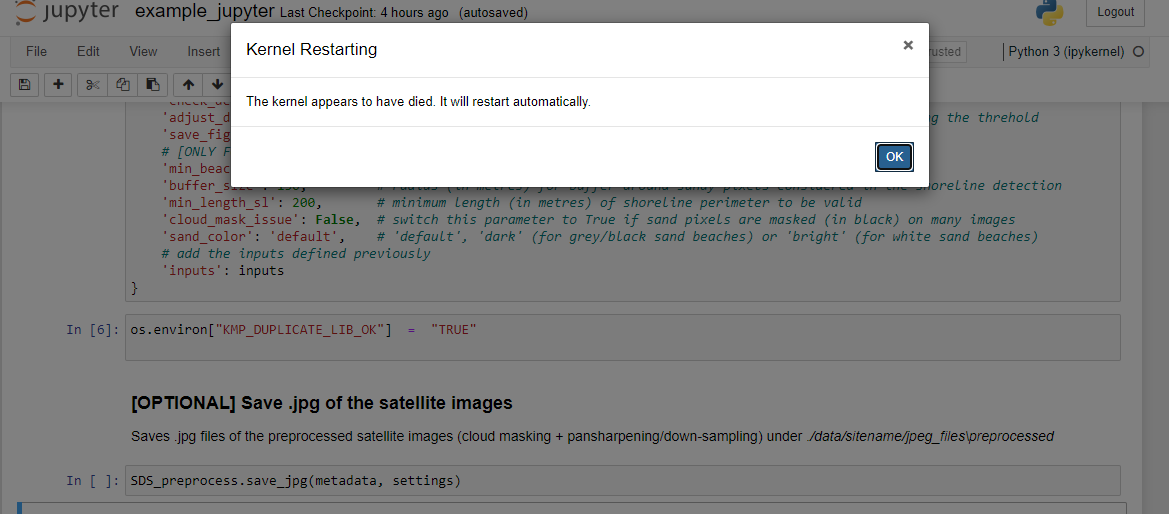Click the save notebook icon
Image resolution: width=1169 pixels, height=514 pixels.
coord(24,84)
